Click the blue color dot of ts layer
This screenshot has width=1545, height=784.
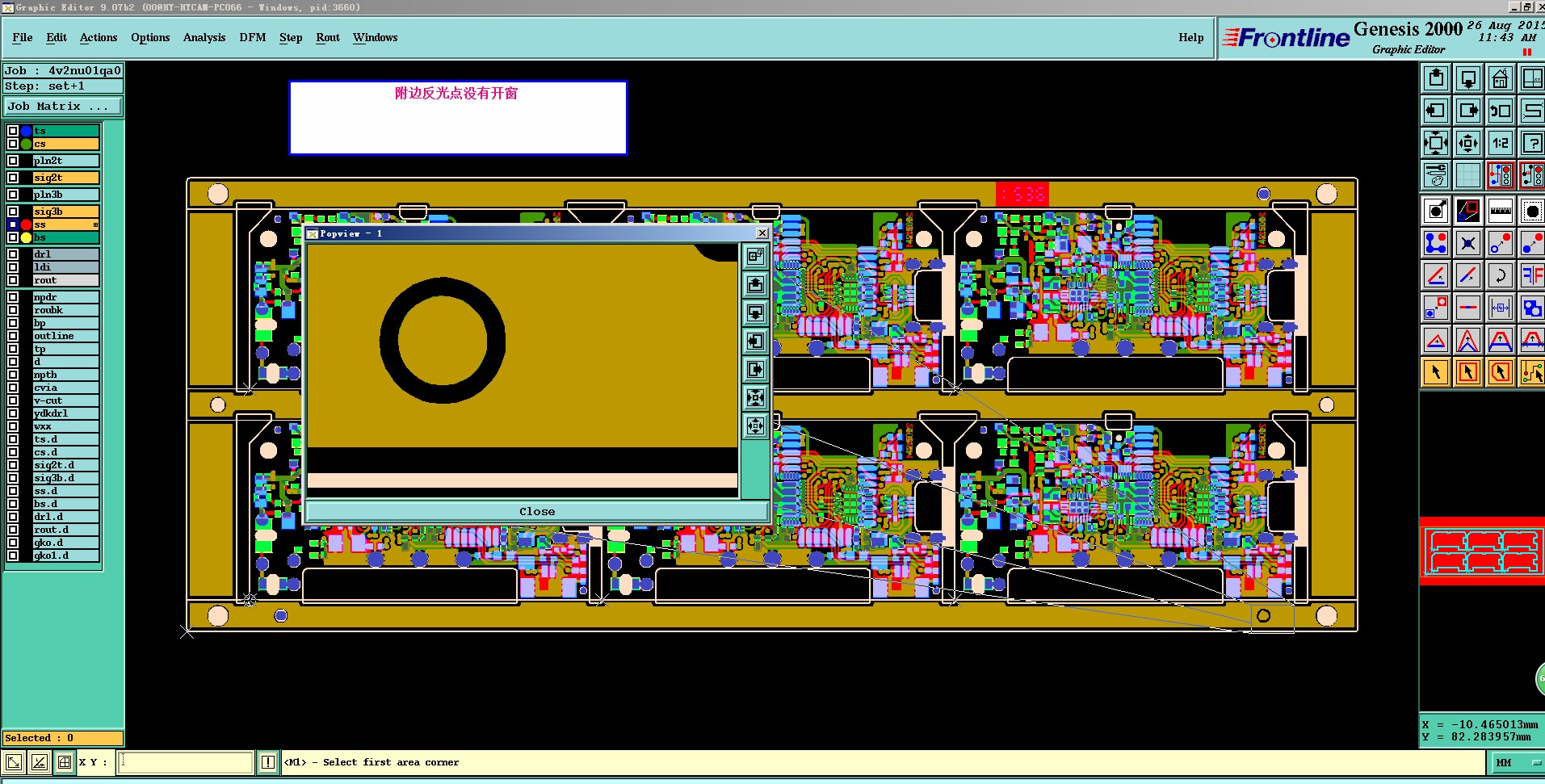click(27, 131)
